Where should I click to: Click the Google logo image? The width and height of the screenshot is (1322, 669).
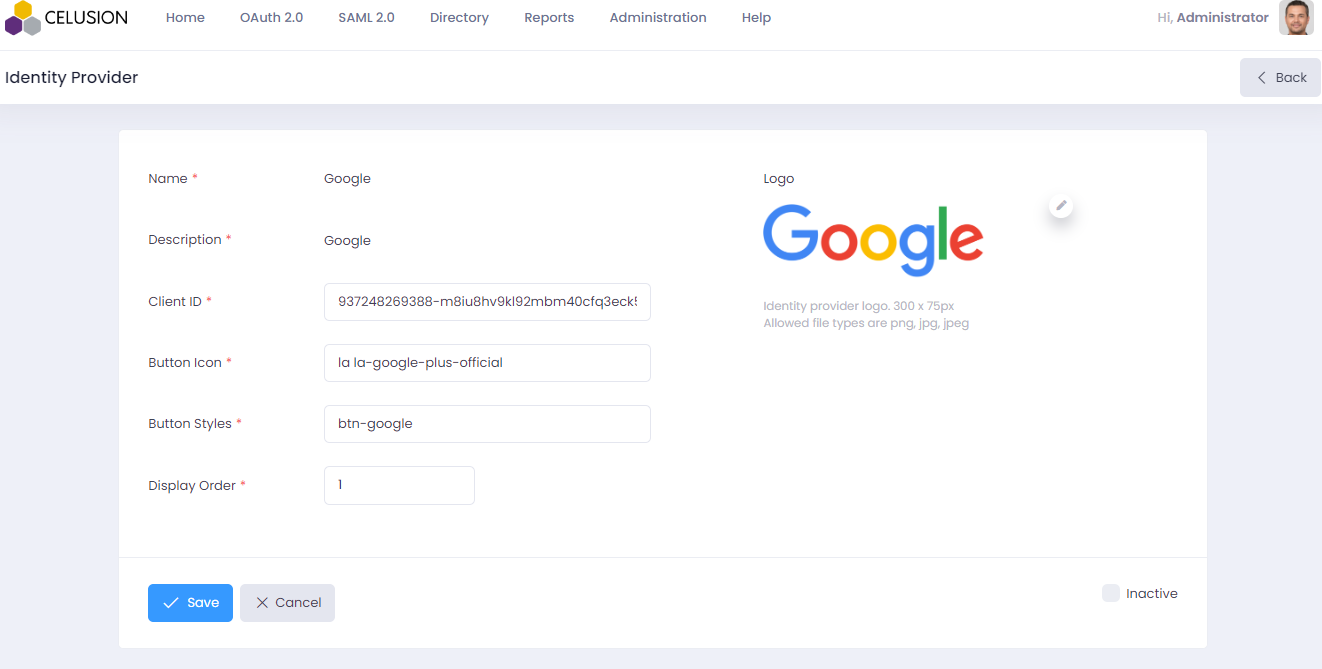coord(873,240)
